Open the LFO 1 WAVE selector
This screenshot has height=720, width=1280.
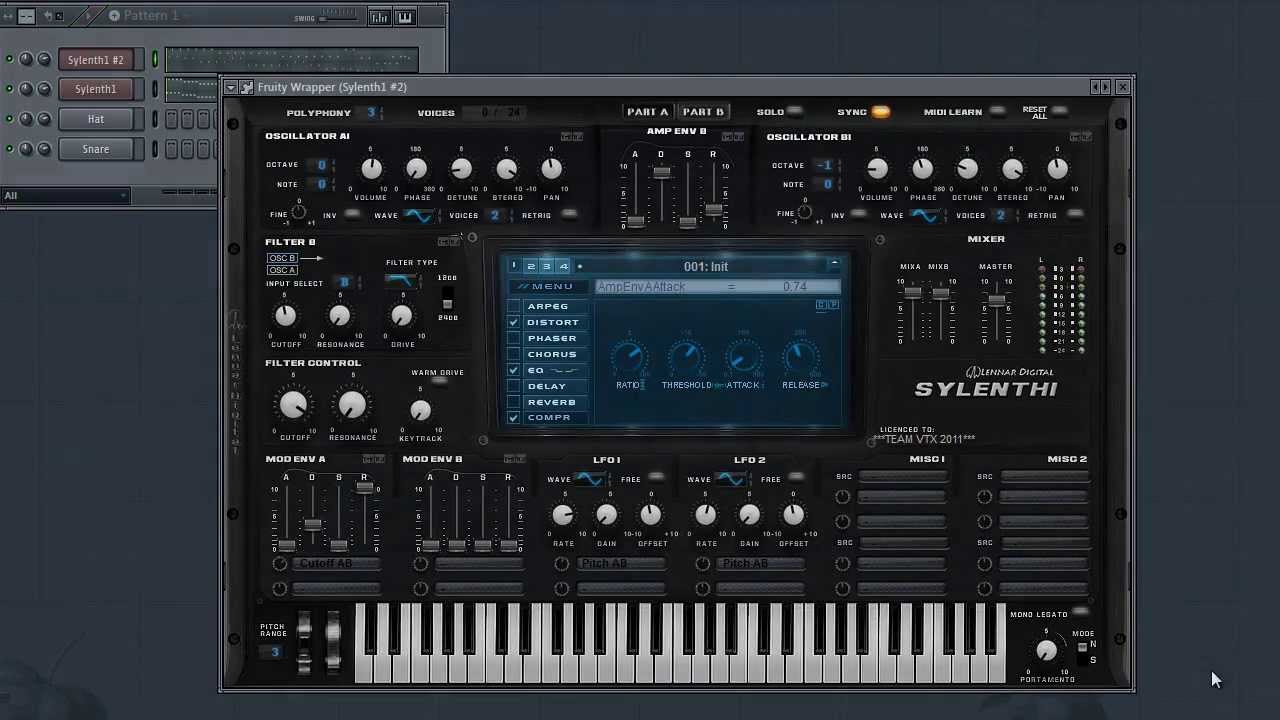(x=589, y=480)
